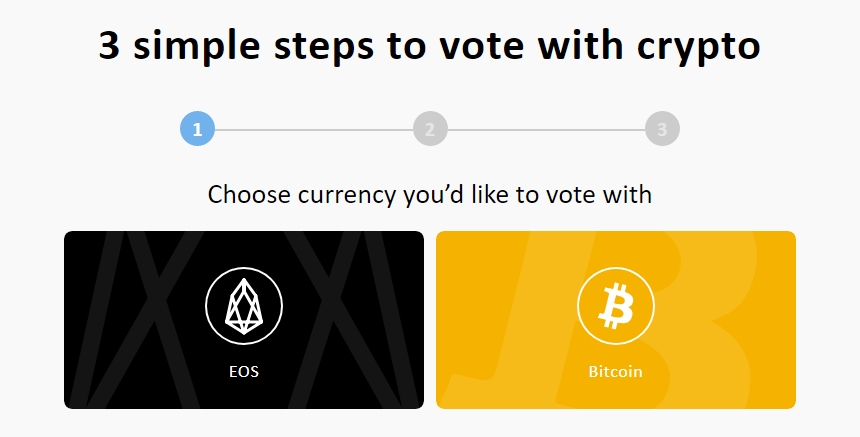Choose the Bitcoin text label
The height and width of the screenshot is (437, 860).
tap(615, 371)
